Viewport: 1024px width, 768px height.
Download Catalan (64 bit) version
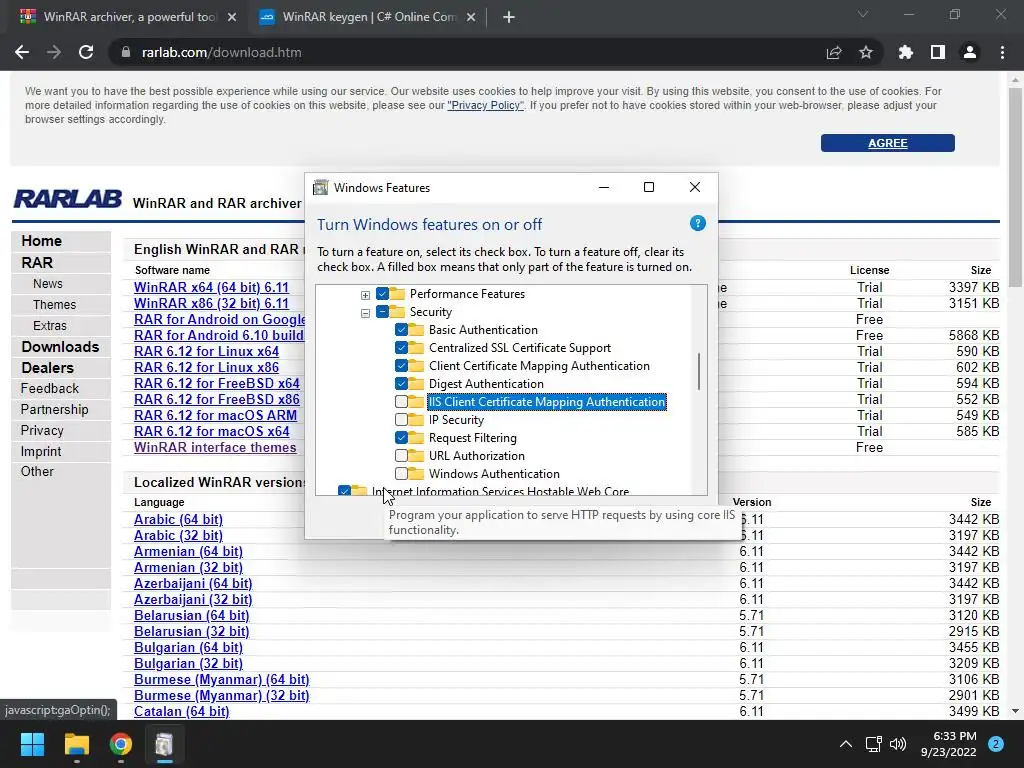coord(182,711)
